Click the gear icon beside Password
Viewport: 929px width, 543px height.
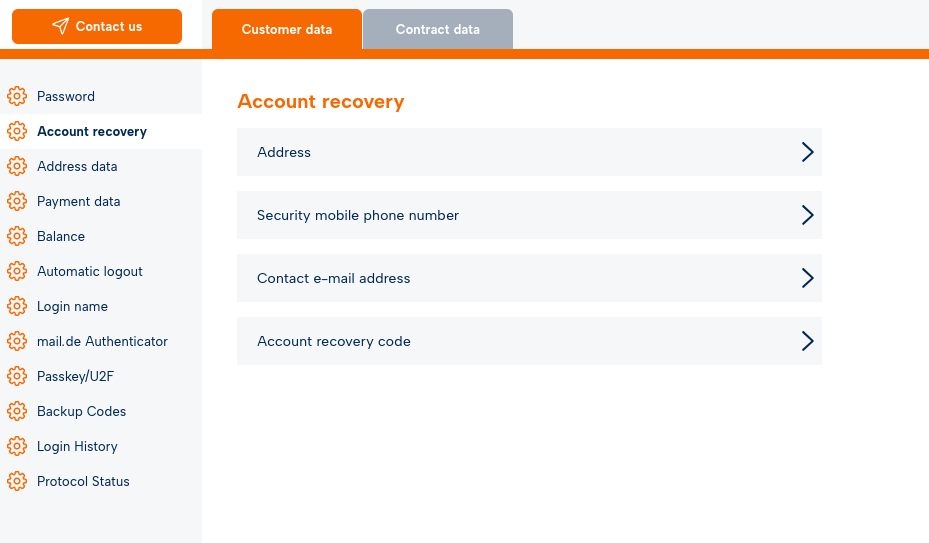coord(17,96)
